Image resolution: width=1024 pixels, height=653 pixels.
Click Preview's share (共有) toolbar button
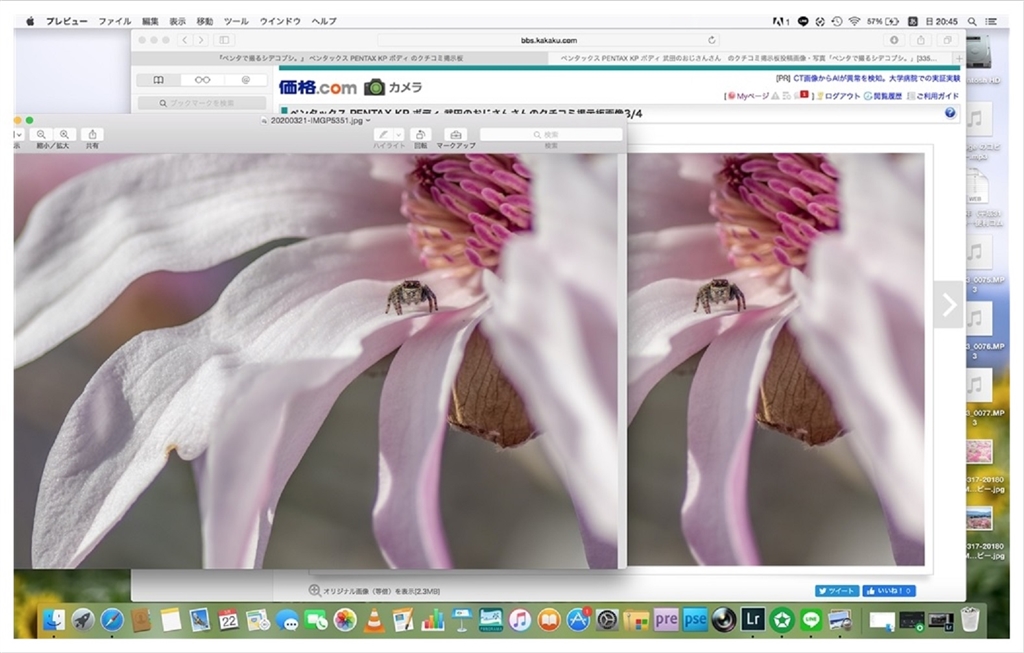(x=92, y=135)
